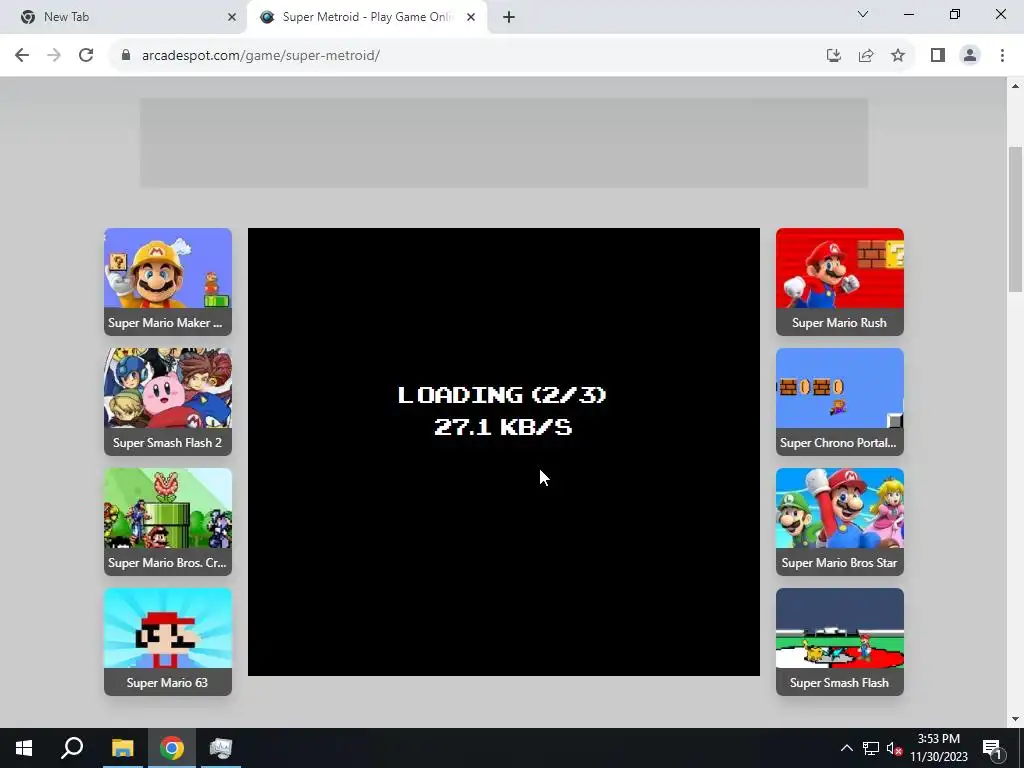Click the scrollbar up arrow

coord(1016,86)
